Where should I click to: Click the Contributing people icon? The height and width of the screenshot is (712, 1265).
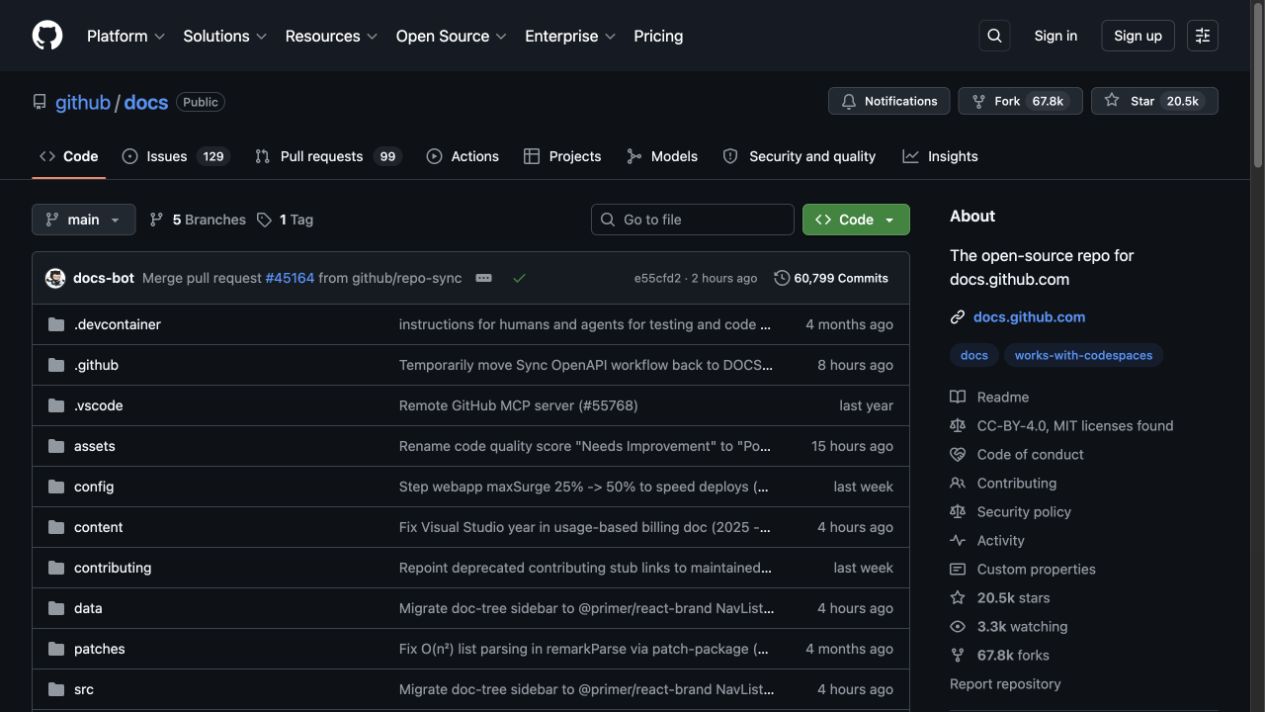tap(957, 483)
